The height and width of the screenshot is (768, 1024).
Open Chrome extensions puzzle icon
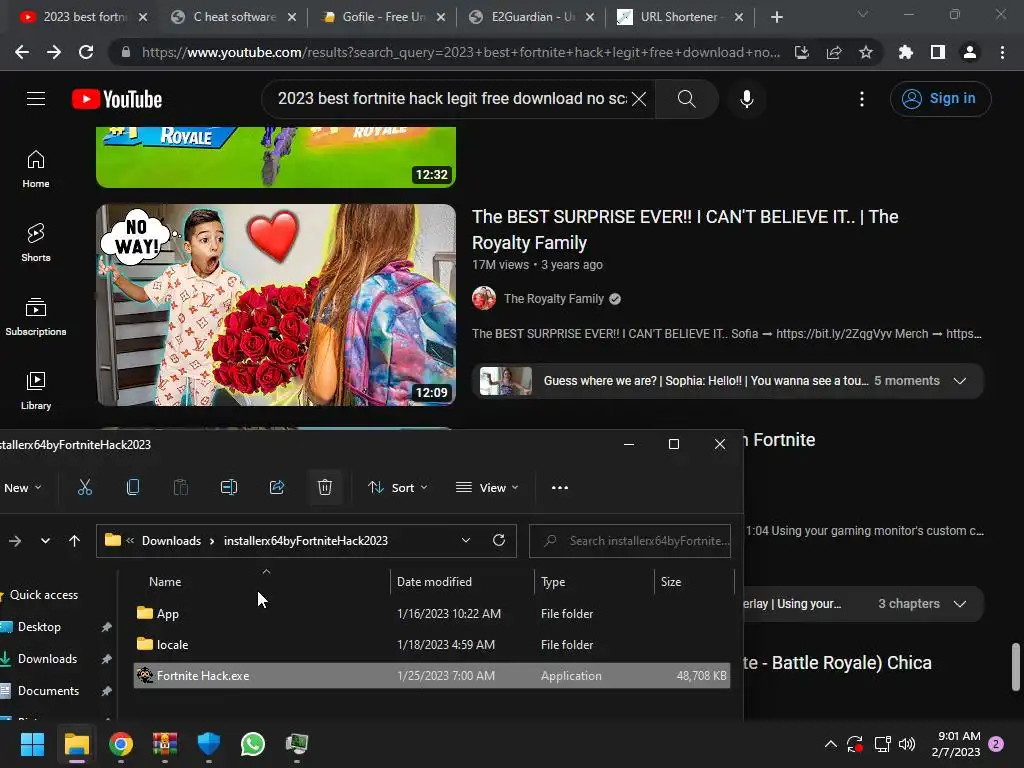pyautogui.click(x=905, y=52)
